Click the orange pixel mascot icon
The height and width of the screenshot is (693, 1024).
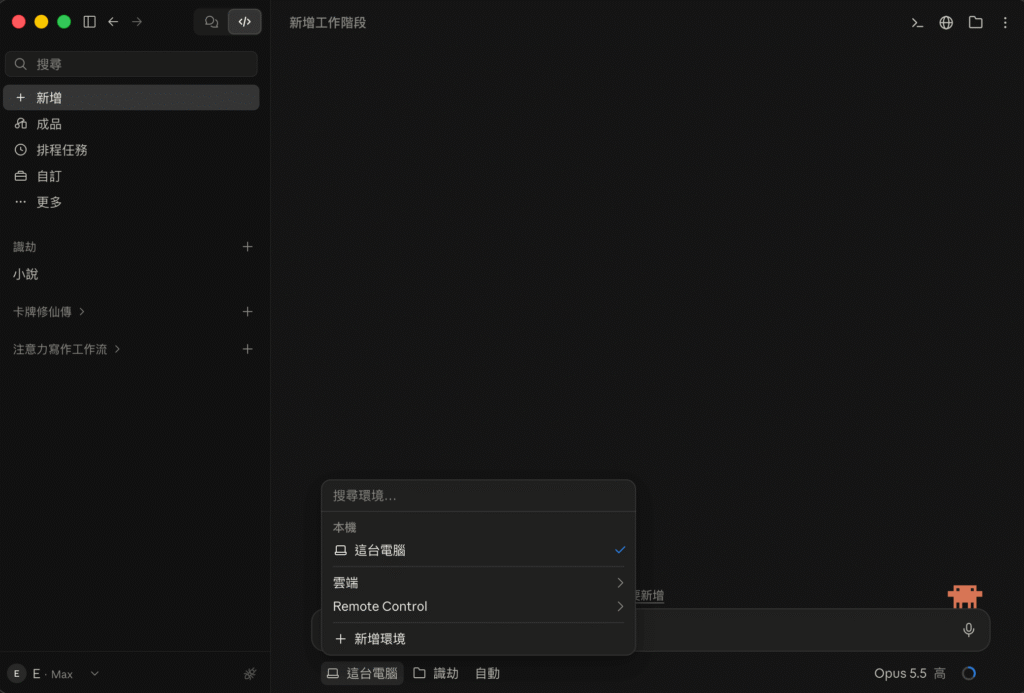pyautogui.click(x=965, y=596)
